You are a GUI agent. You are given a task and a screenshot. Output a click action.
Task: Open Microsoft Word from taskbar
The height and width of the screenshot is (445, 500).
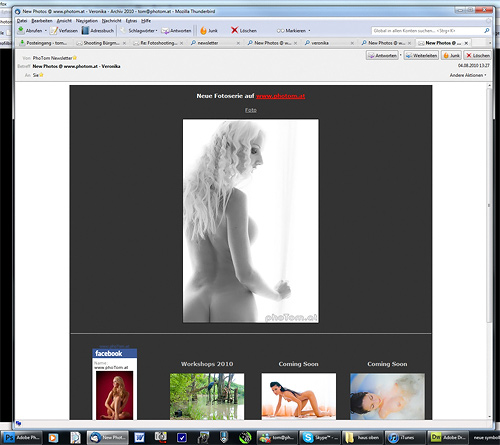coord(139,438)
